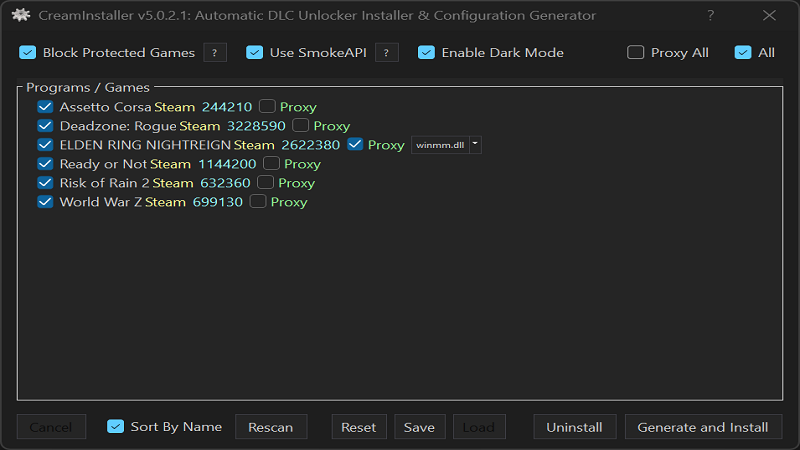Click Steam link for ELDEN RING NIGHTREIGN
800x450 pixels.
click(x=254, y=145)
